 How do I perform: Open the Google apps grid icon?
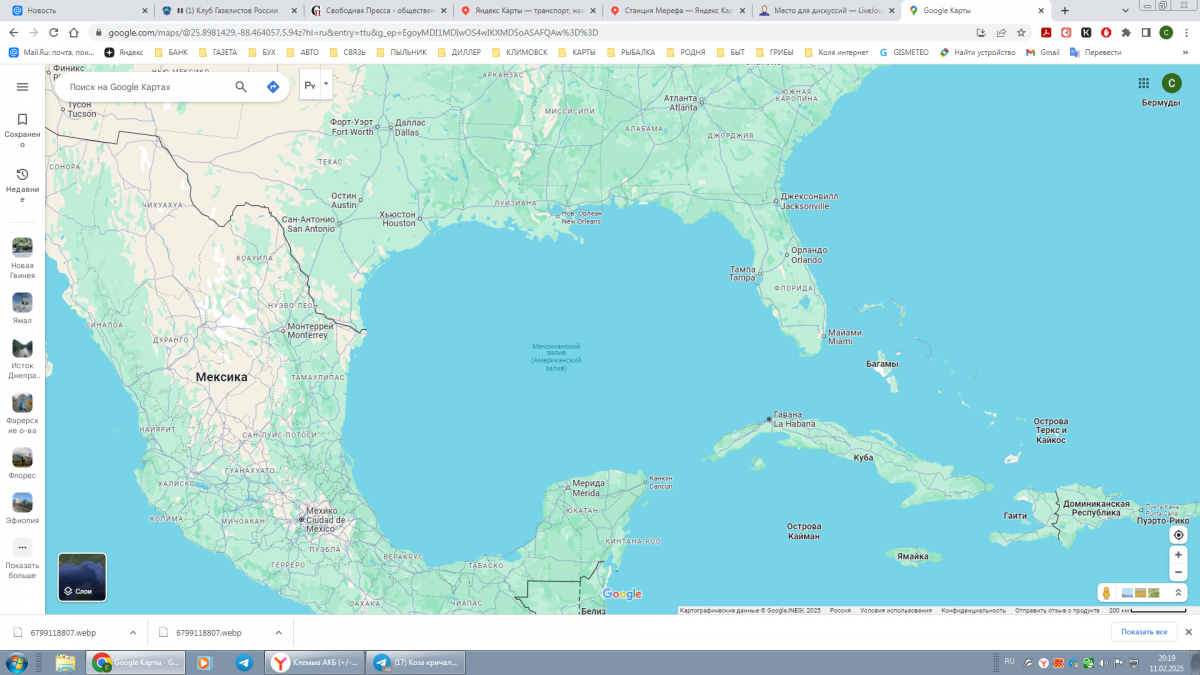click(1143, 84)
